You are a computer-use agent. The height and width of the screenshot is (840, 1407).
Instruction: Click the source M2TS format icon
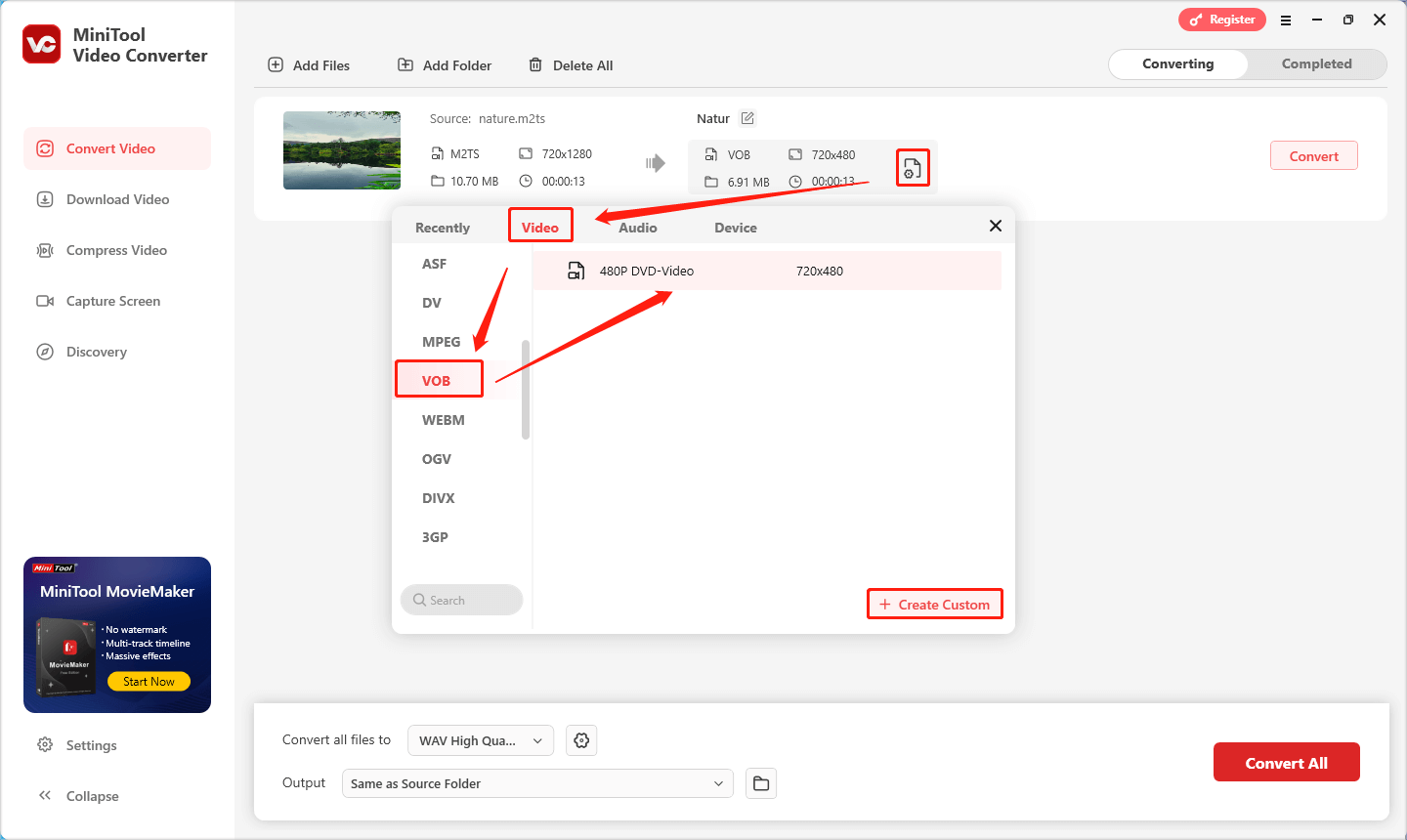438,153
